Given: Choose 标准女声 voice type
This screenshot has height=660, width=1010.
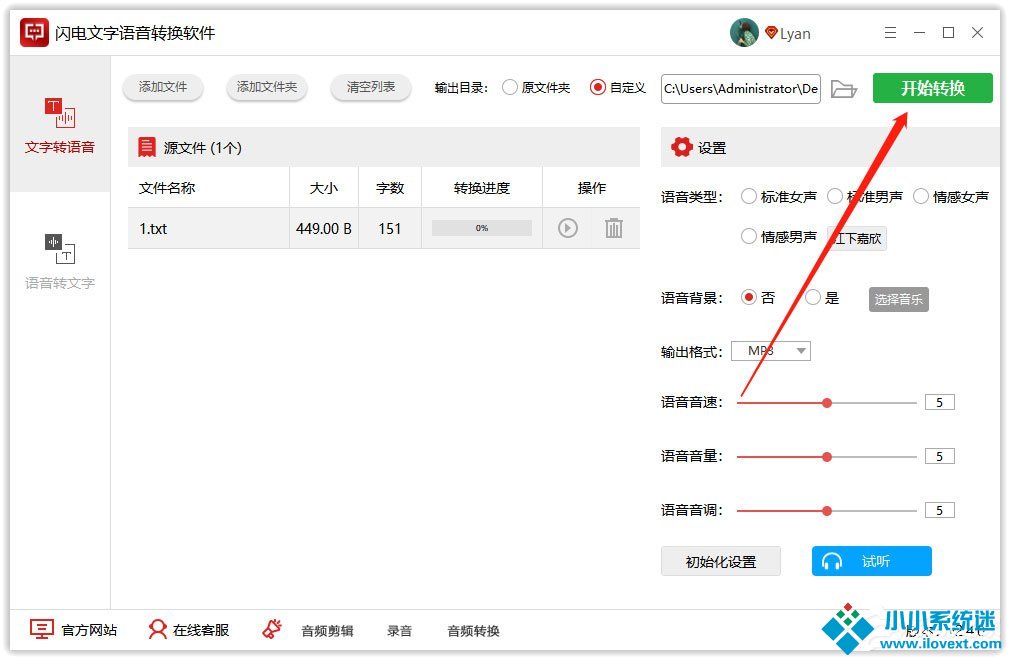Looking at the screenshot, I should pyautogui.click(x=779, y=197).
